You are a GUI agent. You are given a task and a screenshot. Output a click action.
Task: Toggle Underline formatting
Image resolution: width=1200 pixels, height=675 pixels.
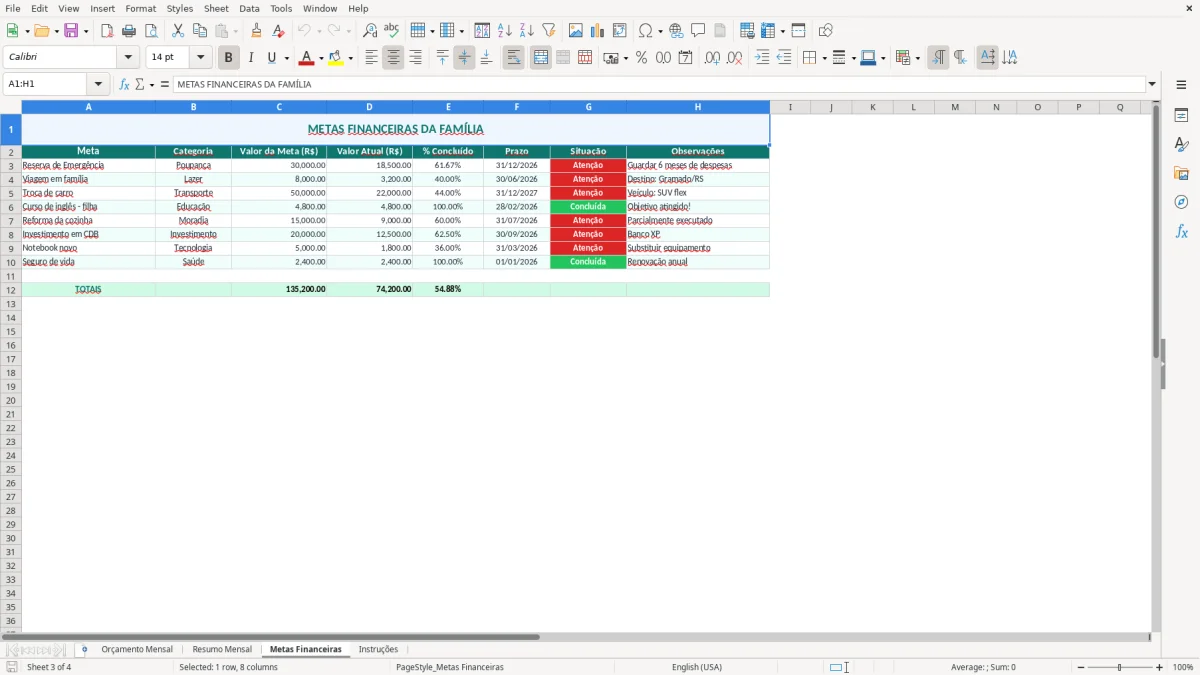tap(271, 58)
